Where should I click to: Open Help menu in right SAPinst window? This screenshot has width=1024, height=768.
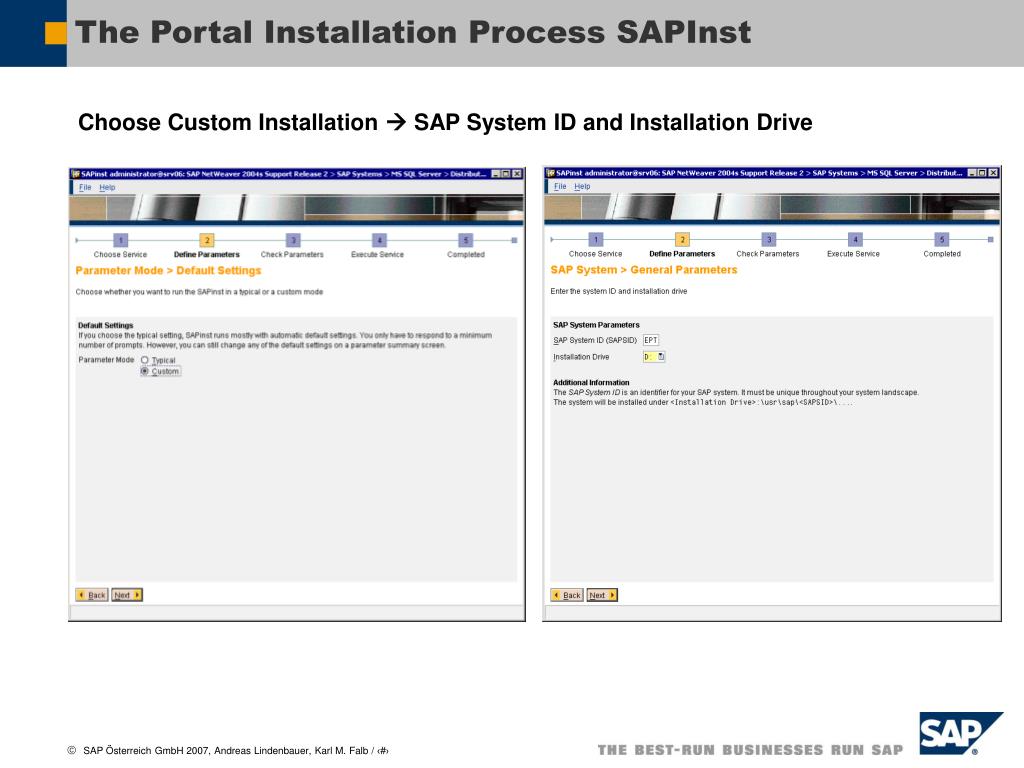pyautogui.click(x=583, y=187)
